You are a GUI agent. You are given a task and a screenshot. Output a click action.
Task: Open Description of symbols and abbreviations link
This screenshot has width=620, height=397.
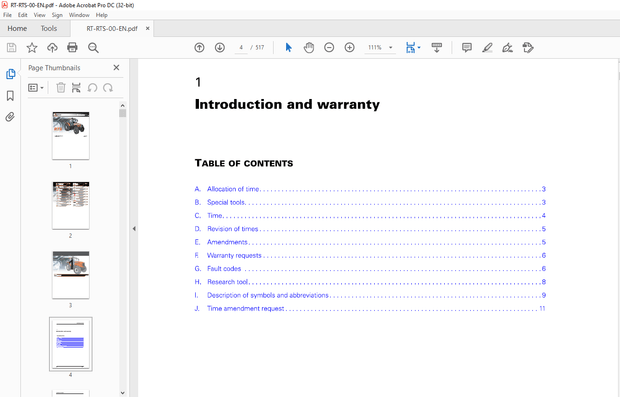coord(370,295)
